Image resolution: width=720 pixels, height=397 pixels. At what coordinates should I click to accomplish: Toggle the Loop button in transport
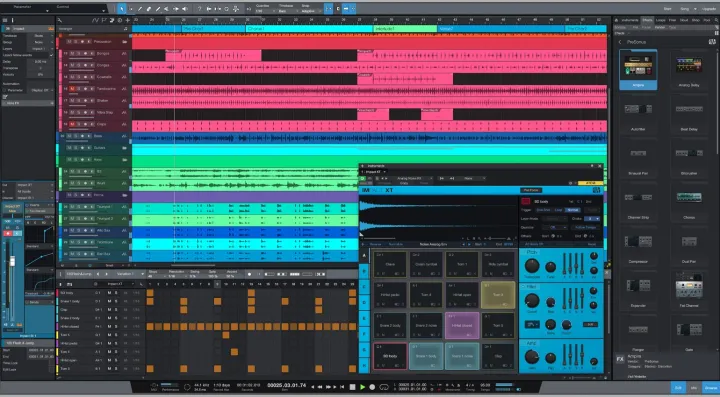[x=384, y=387]
